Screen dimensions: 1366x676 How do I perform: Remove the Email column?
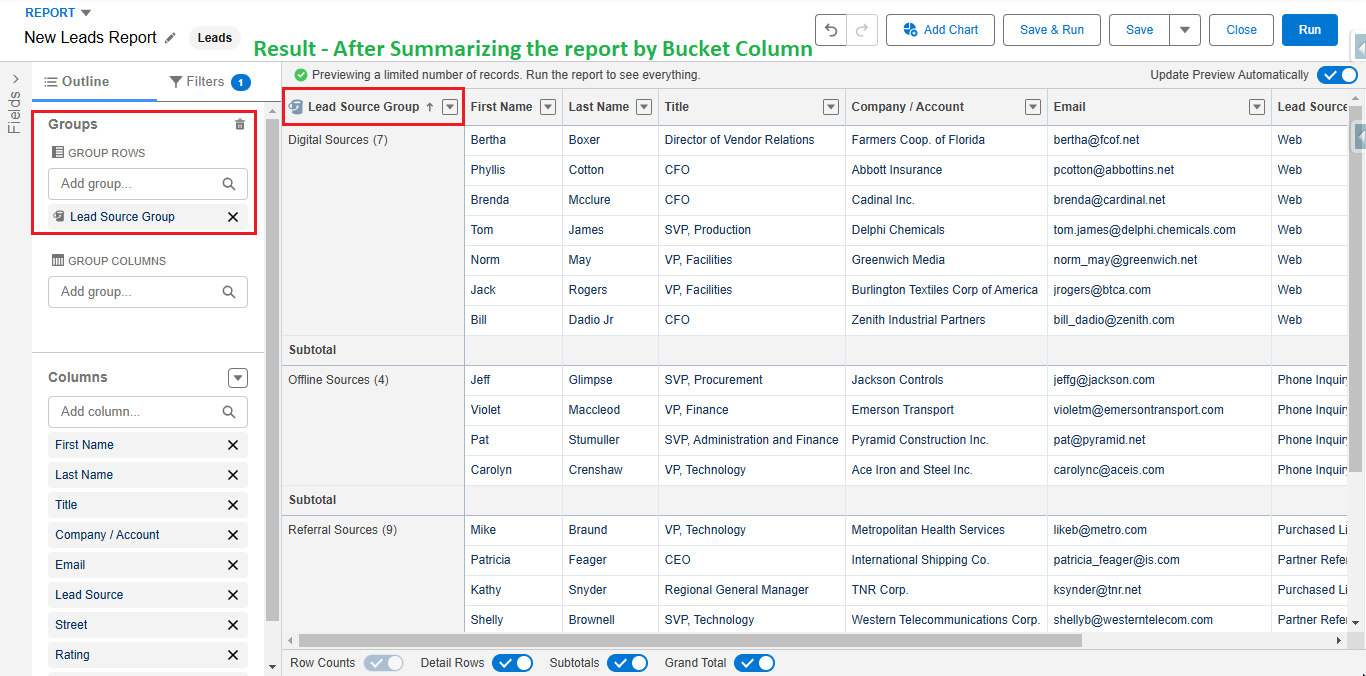[232, 564]
